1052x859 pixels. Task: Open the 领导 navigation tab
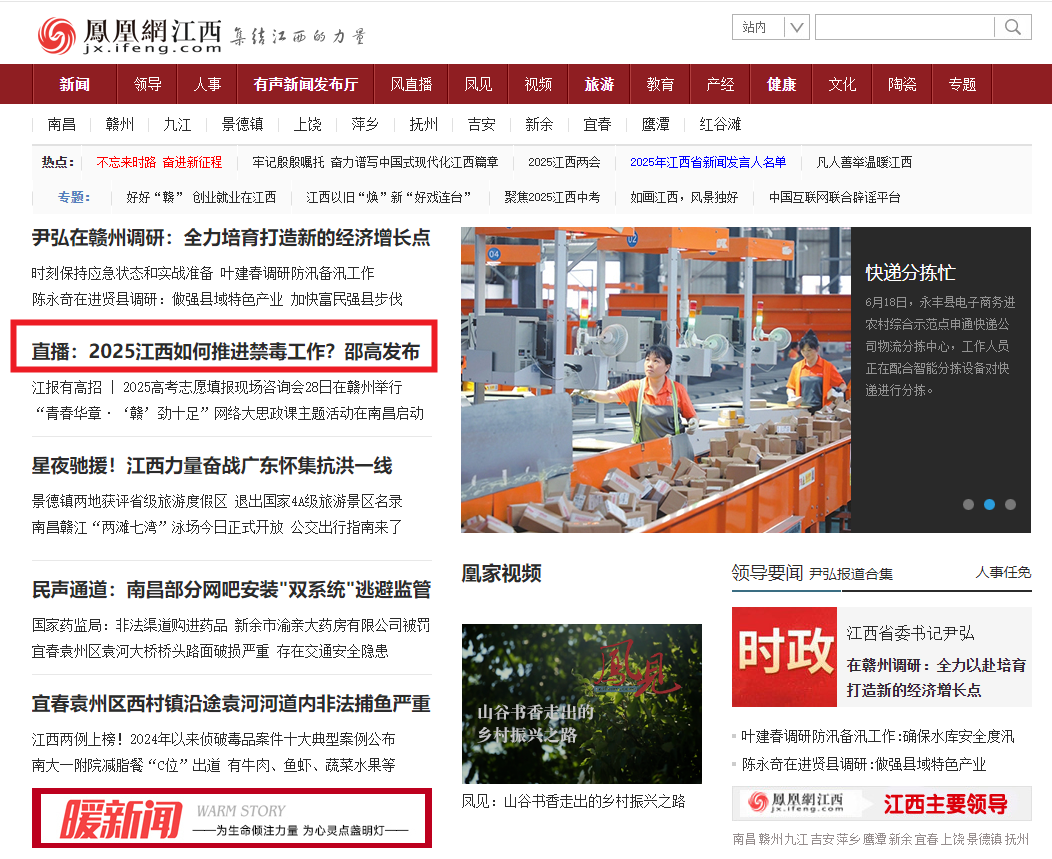pyautogui.click(x=148, y=85)
